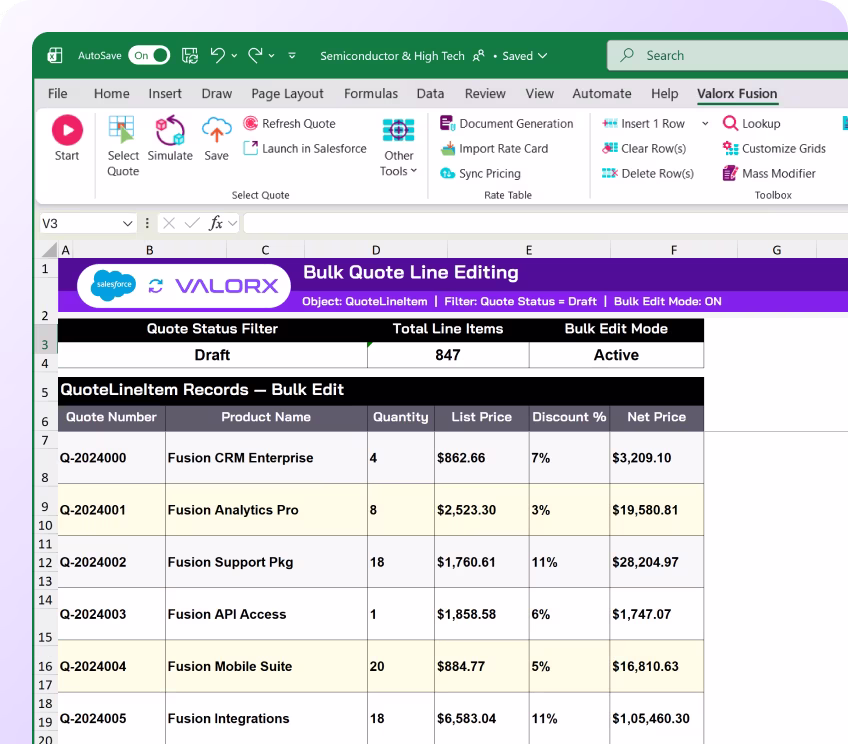Click net price $1,05,460.30 cell
848x744 pixels.
(x=657, y=718)
